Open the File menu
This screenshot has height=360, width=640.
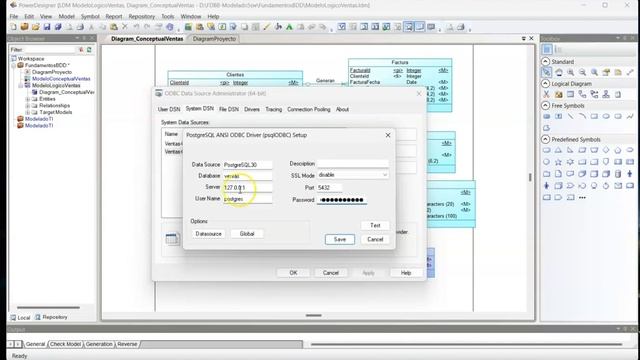click(x=14, y=16)
